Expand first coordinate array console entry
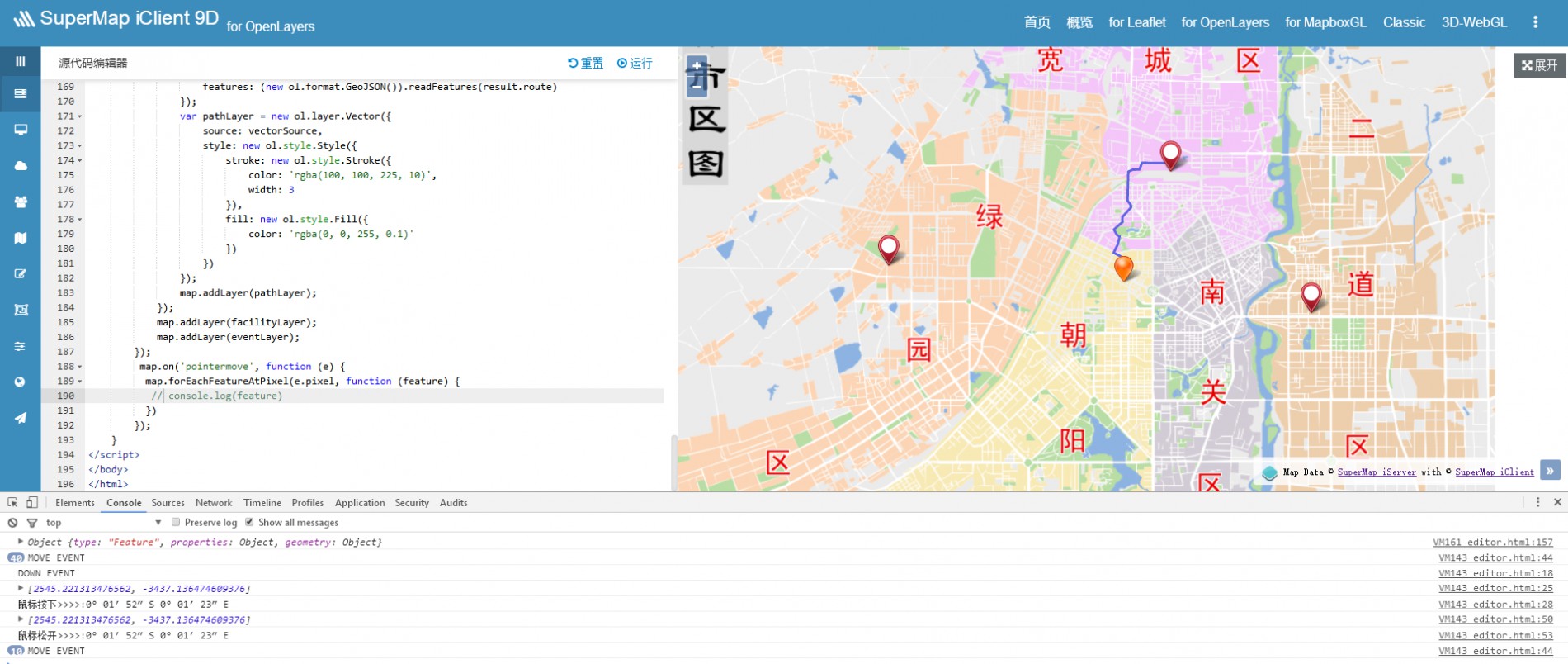1568x664 pixels. click(21, 588)
